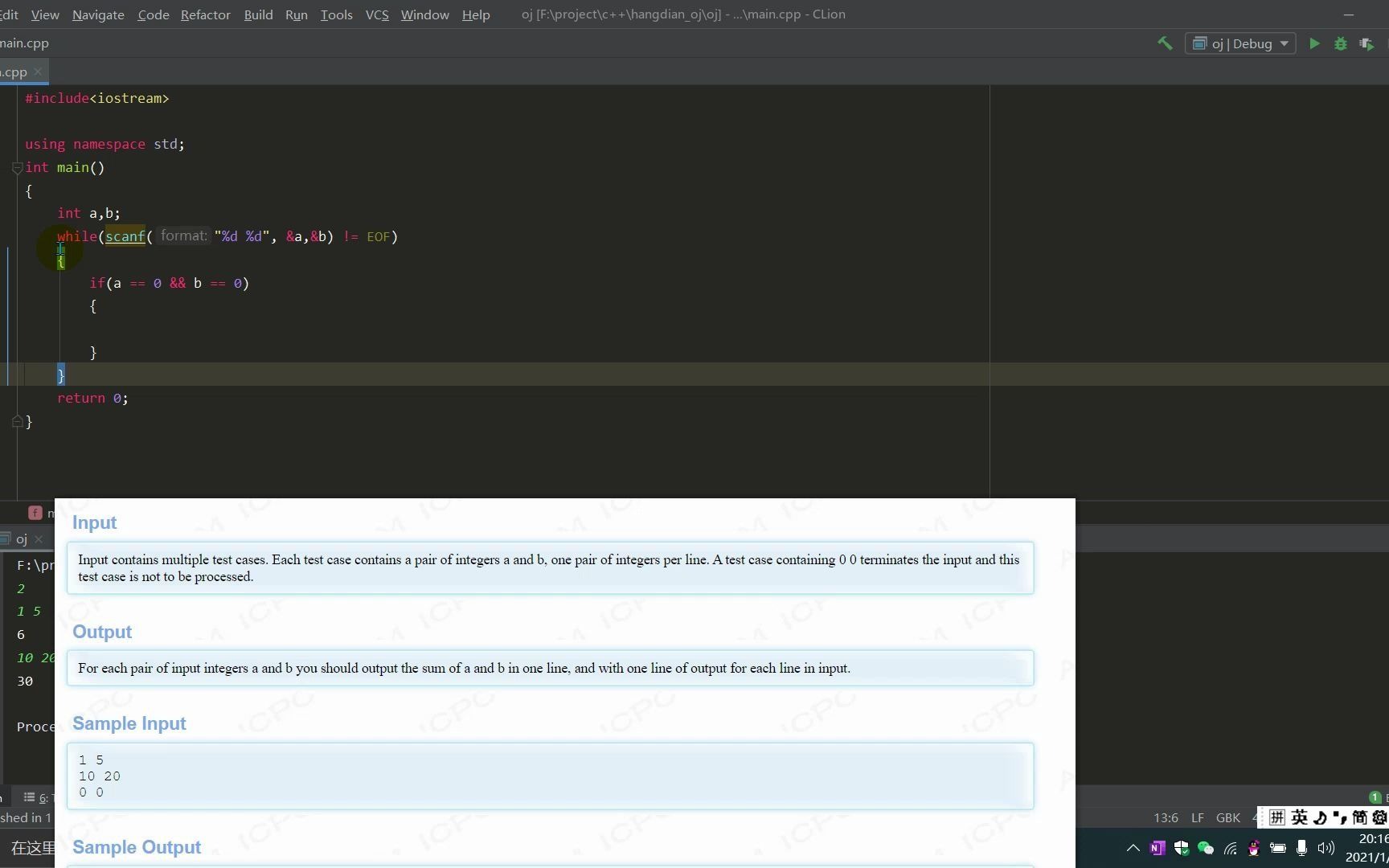The image size is (1389, 868).
Task: Toggle IME half-moon full/half width icon
Action: pos(1320,817)
